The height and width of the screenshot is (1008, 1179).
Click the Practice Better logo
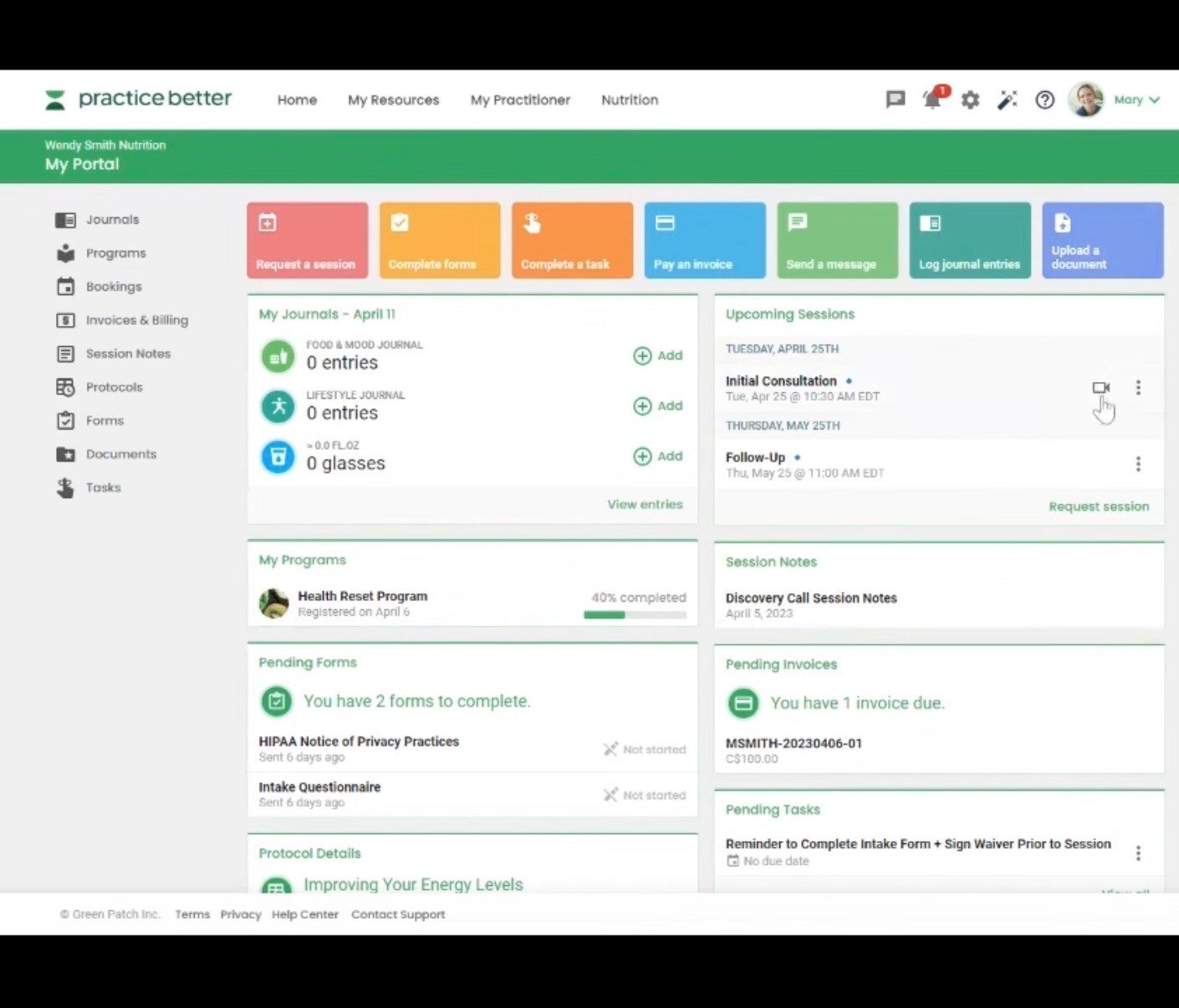point(138,99)
